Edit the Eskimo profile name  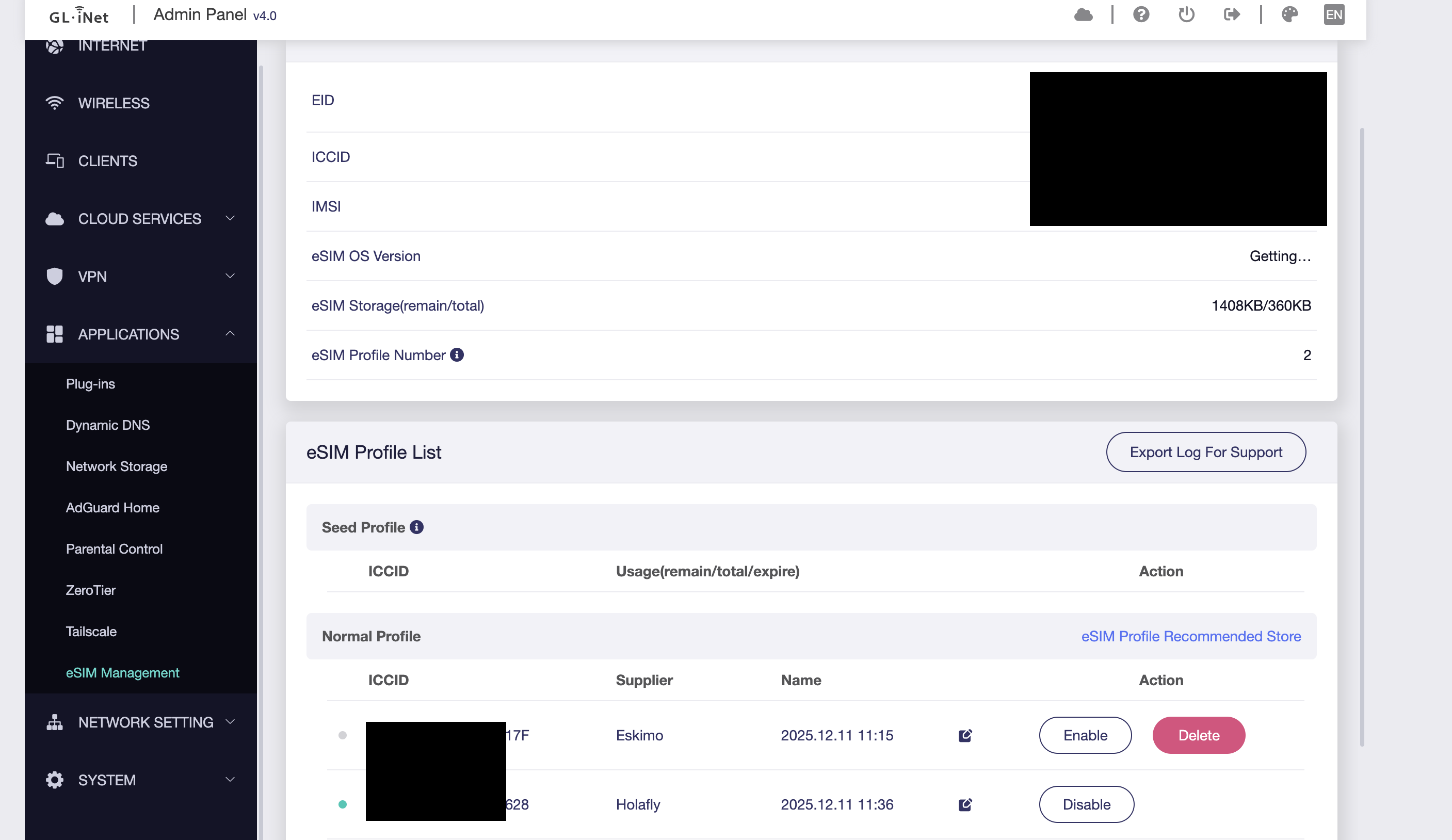(965, 736)
